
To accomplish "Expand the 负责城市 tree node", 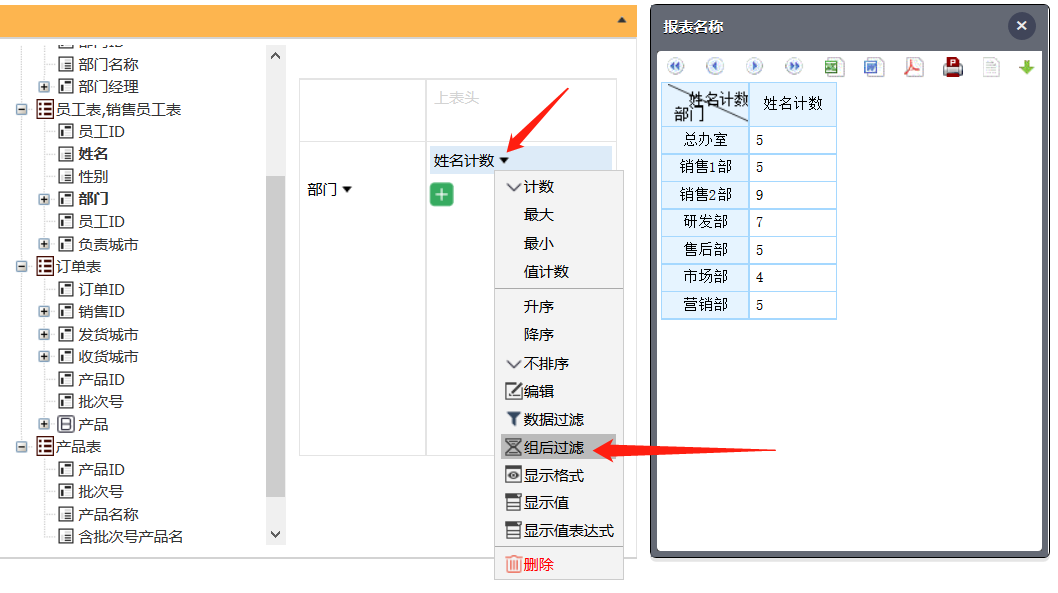I will (x=44, y=244).
